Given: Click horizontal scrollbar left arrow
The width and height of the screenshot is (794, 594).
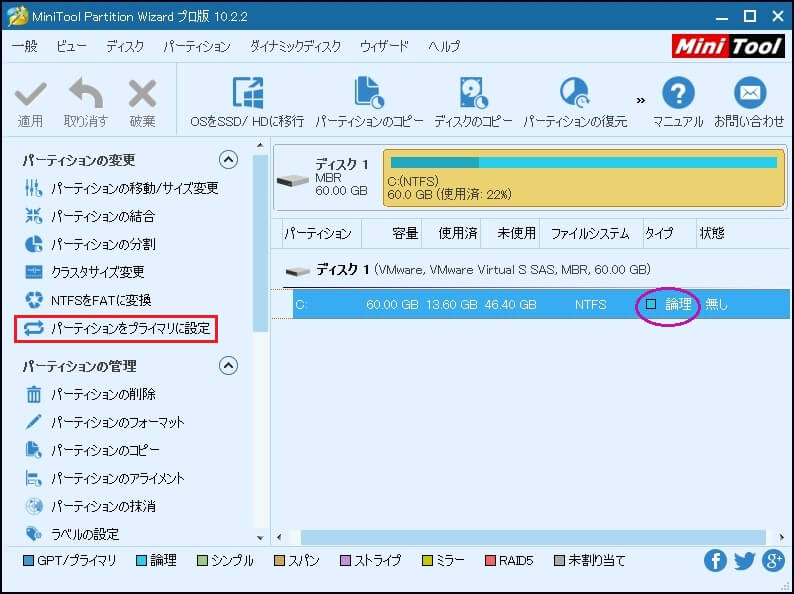Looking at the screenshot, I should [x=279, y=537].
